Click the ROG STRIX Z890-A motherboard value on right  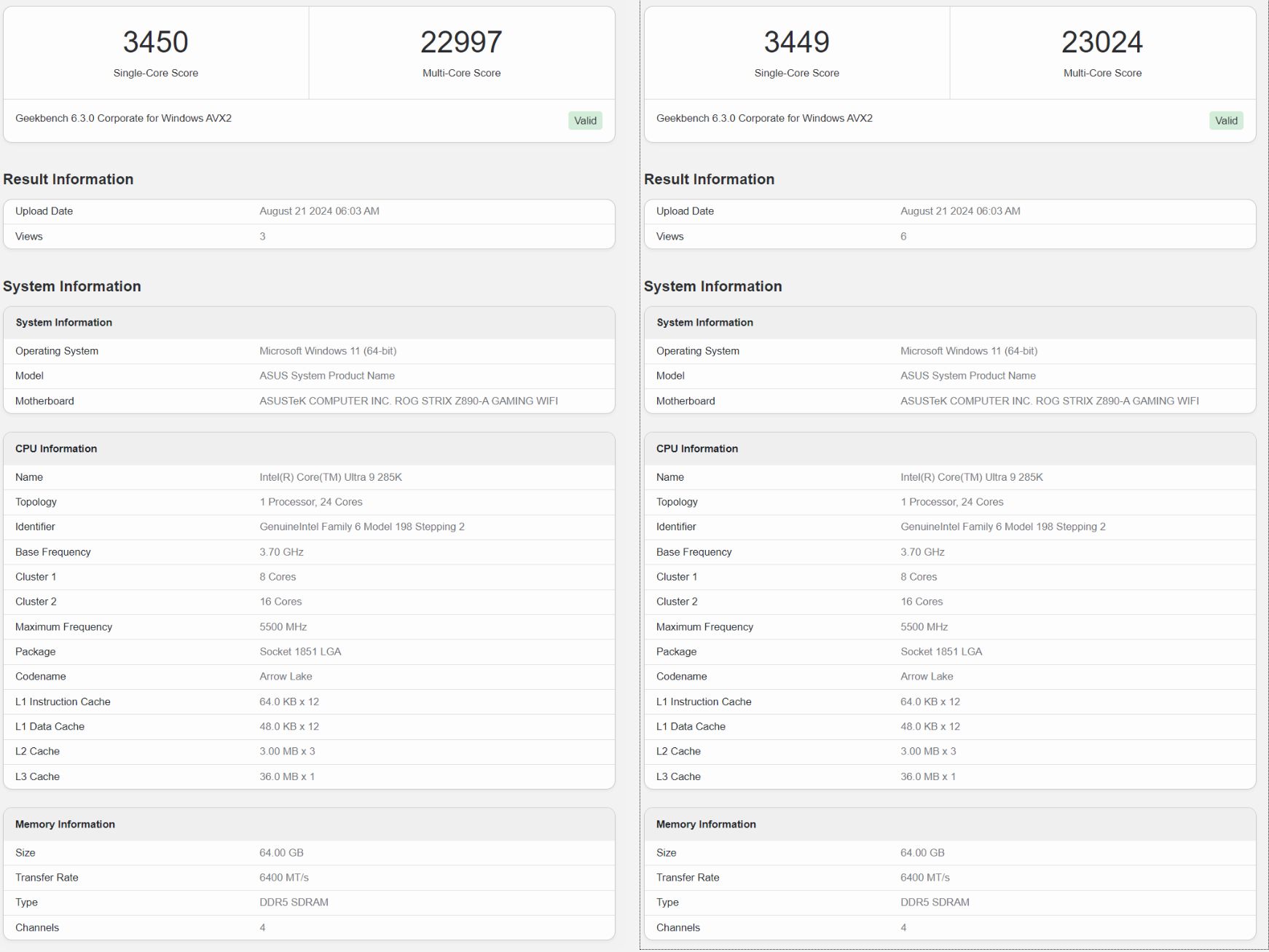1050,401
